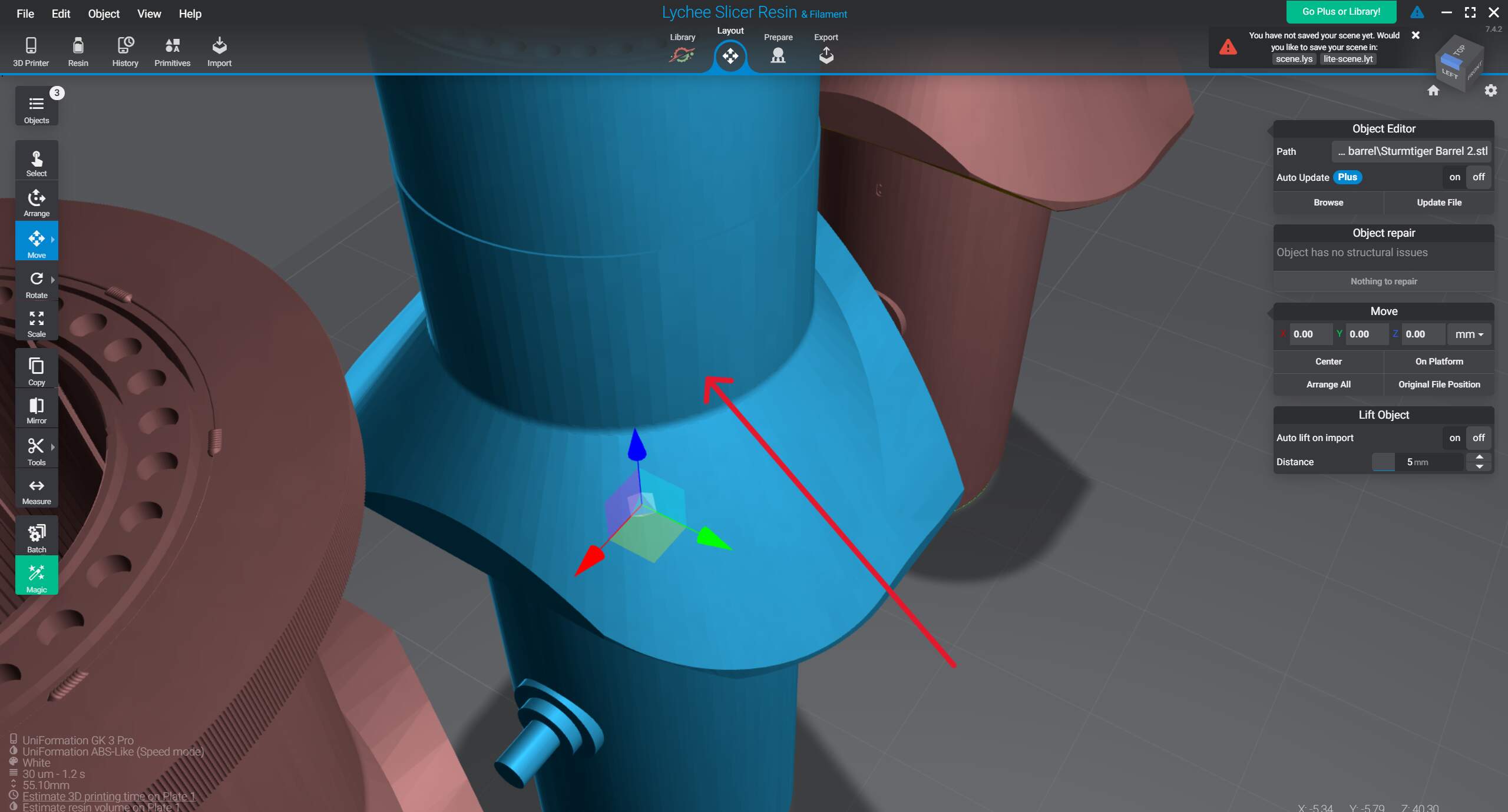The height and width of the screenshot is (812, 1508).
Task: Select the Rotate tool in the sidebar
Action: [36, 284]
